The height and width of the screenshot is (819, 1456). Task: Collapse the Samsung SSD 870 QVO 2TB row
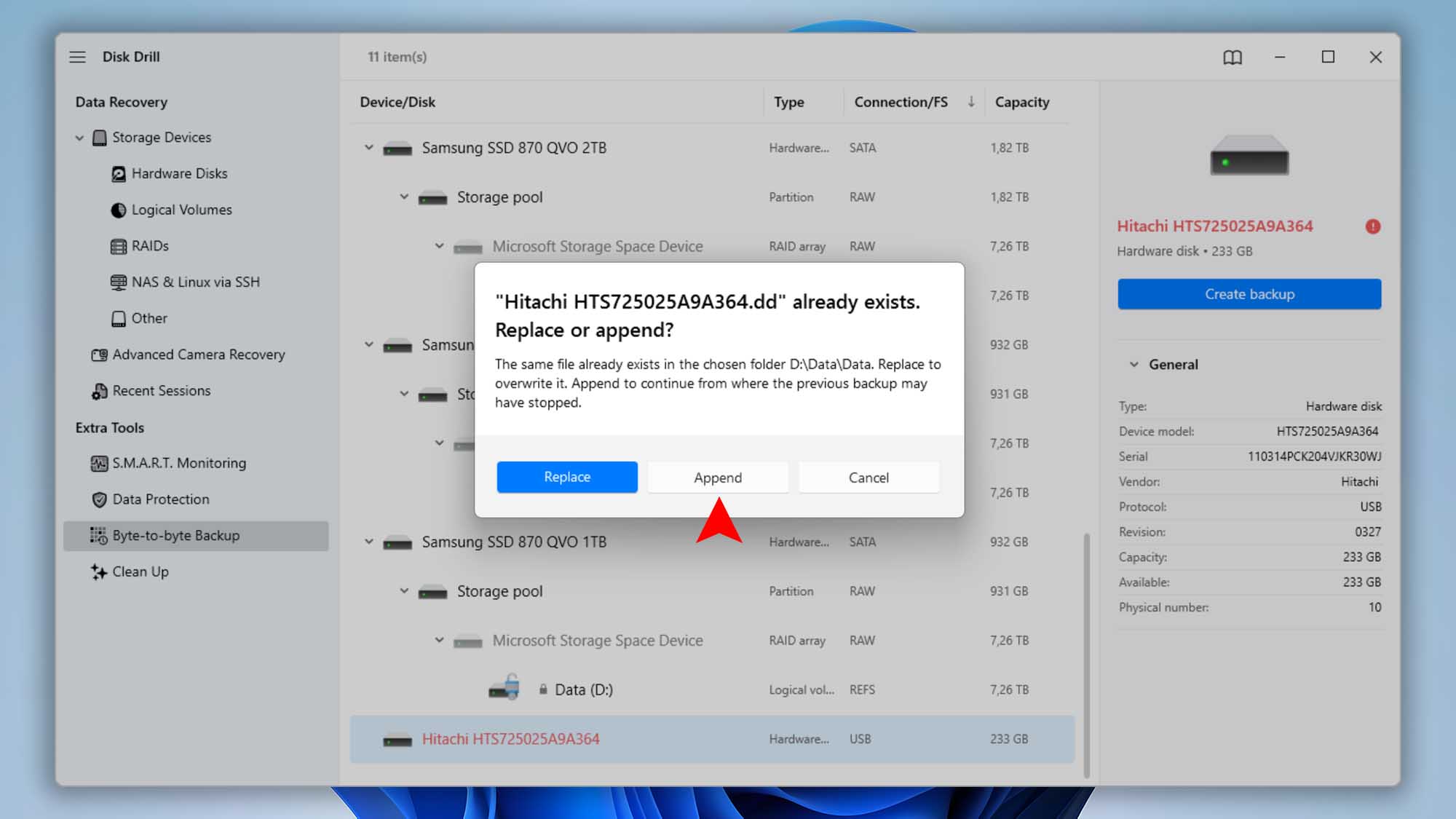369,148
